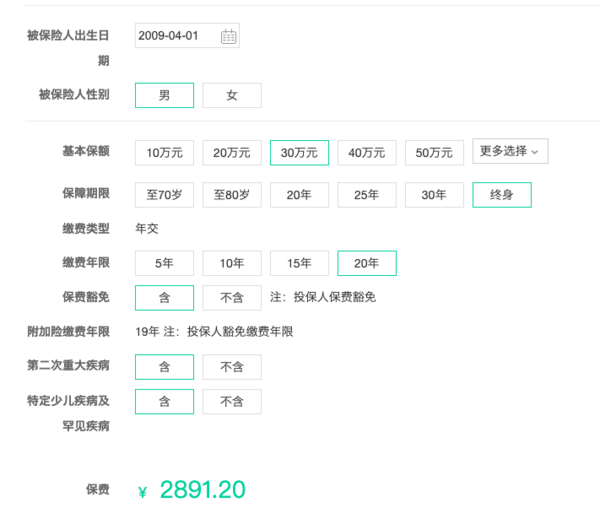The height and width of the screenshot is (508, 600).
Task: Select 不含 for 第二次重大疾病
Action: coord(232,367)
